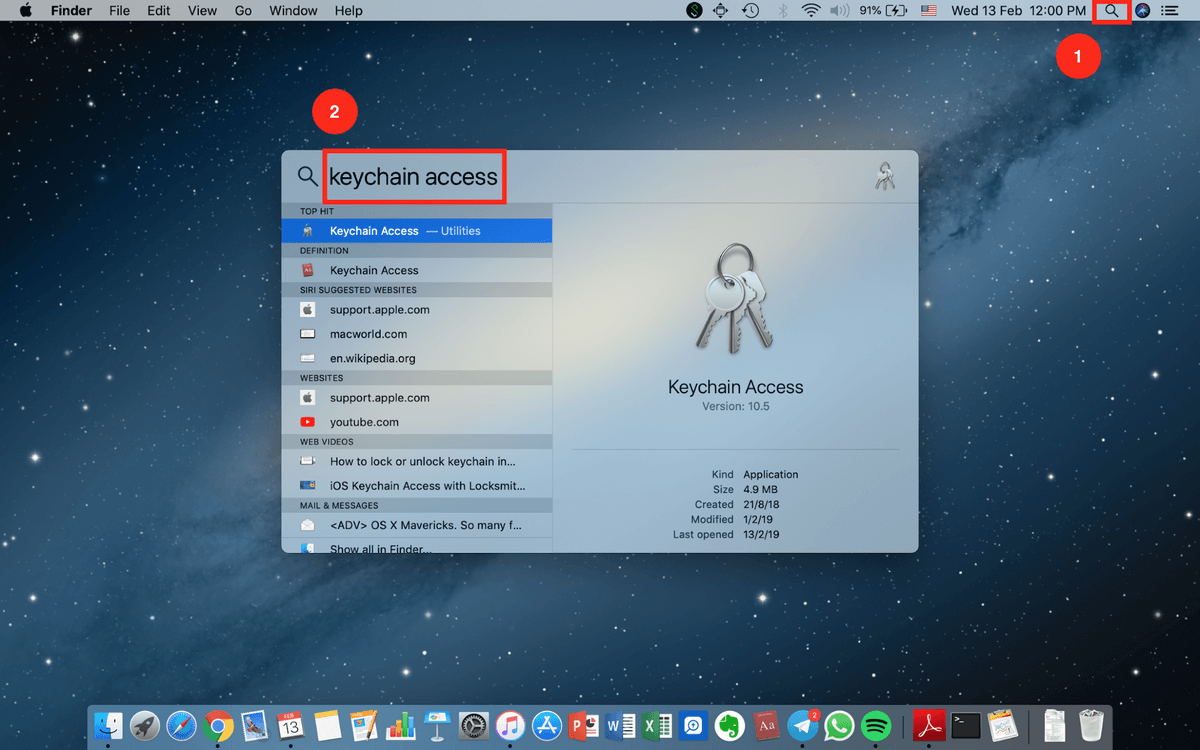Open Terminal from the dock
The width and height of the screenshot is (1200, 750).
click(965, 725)
